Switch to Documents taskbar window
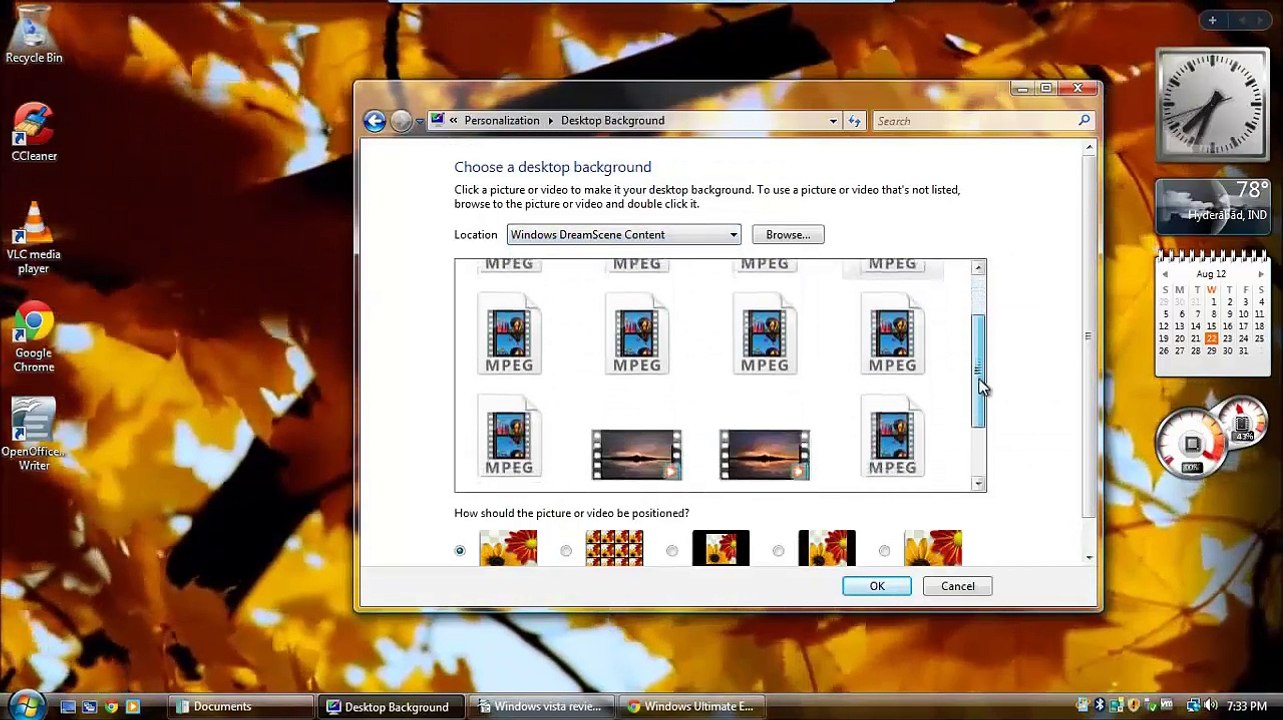Screen dimensions: 1283x720 tap(240, 706)
